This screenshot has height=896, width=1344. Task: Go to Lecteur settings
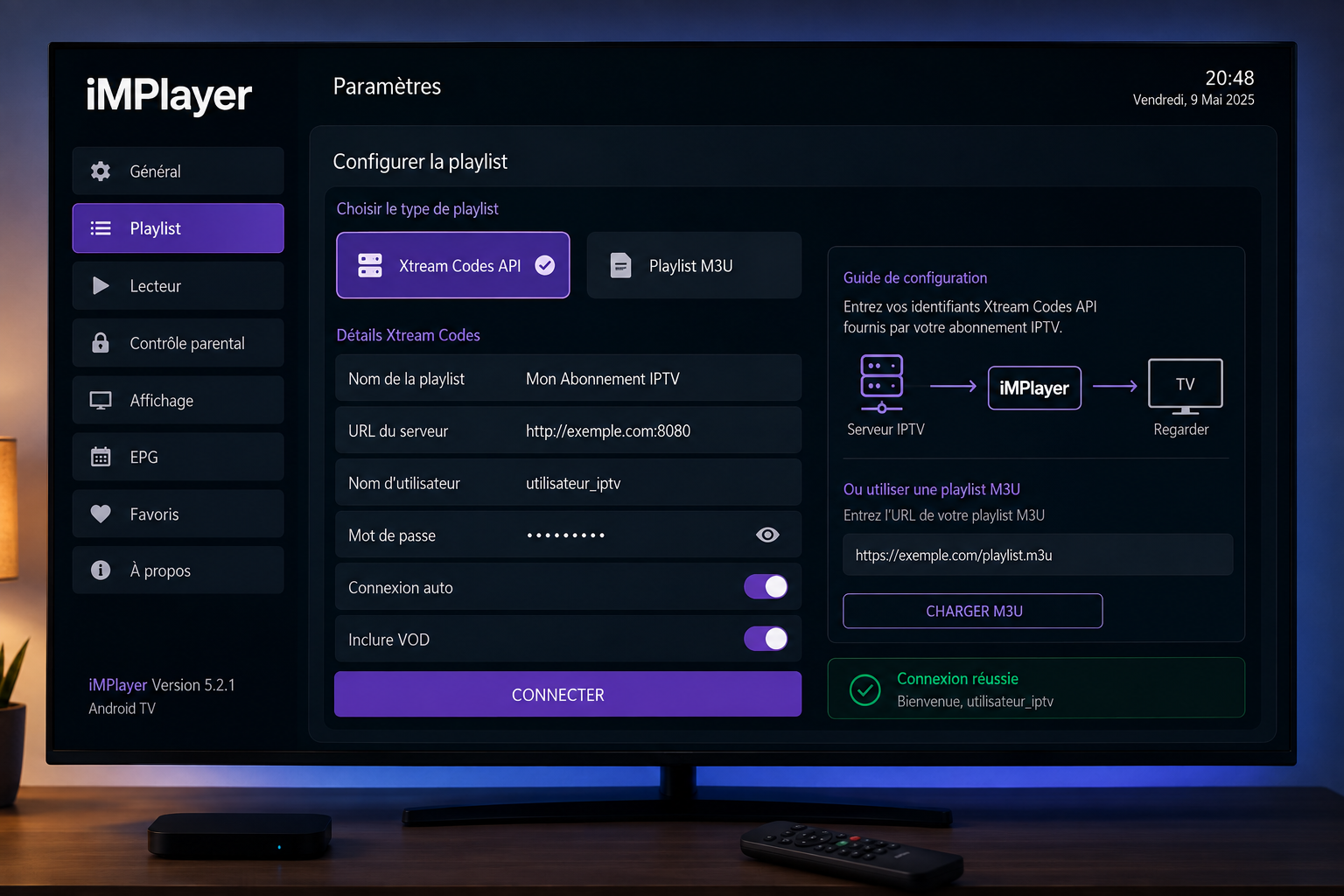[178, 286]
